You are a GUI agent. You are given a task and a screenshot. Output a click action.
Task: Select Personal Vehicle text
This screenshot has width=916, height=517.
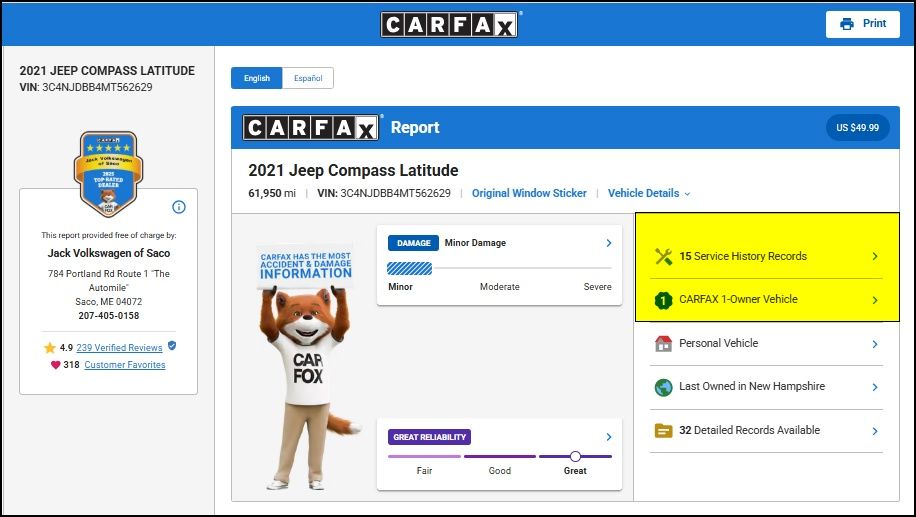tap(719, 343)
